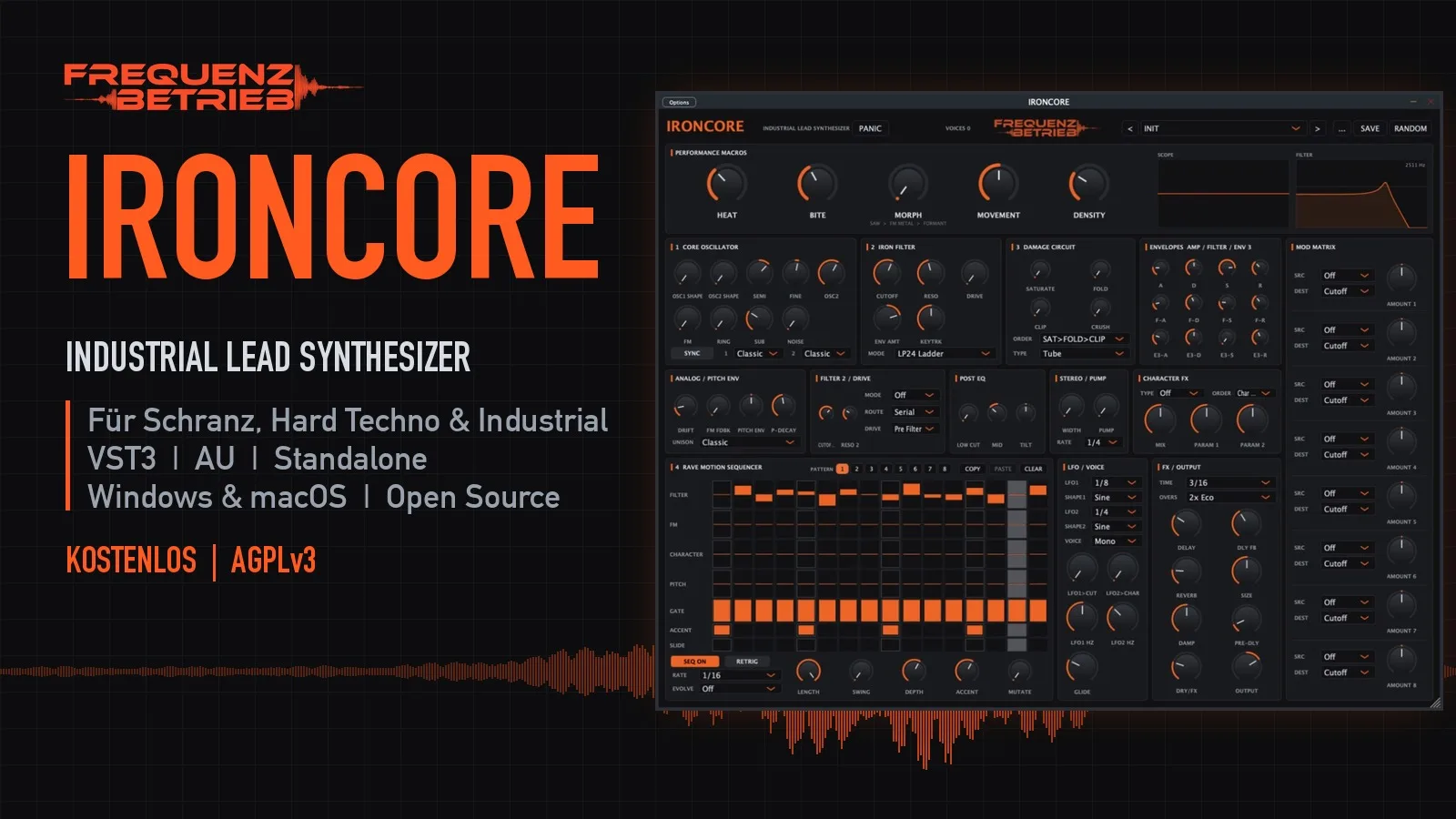Turn off the SEQ ON button

click(695, 662)
